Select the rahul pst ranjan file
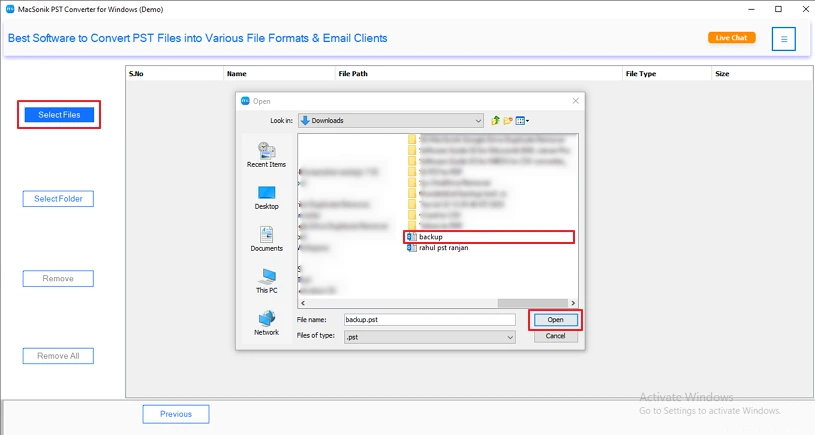 pyautogui.click(x=438, y=248)
